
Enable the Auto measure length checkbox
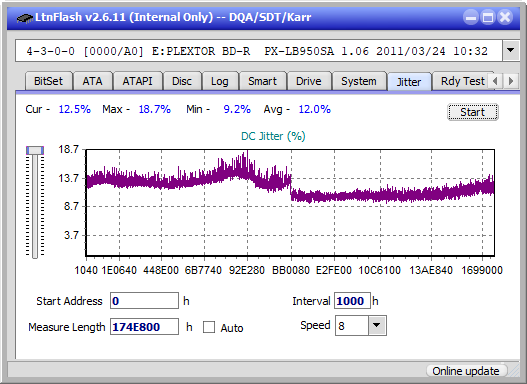(x=209, y=327)
